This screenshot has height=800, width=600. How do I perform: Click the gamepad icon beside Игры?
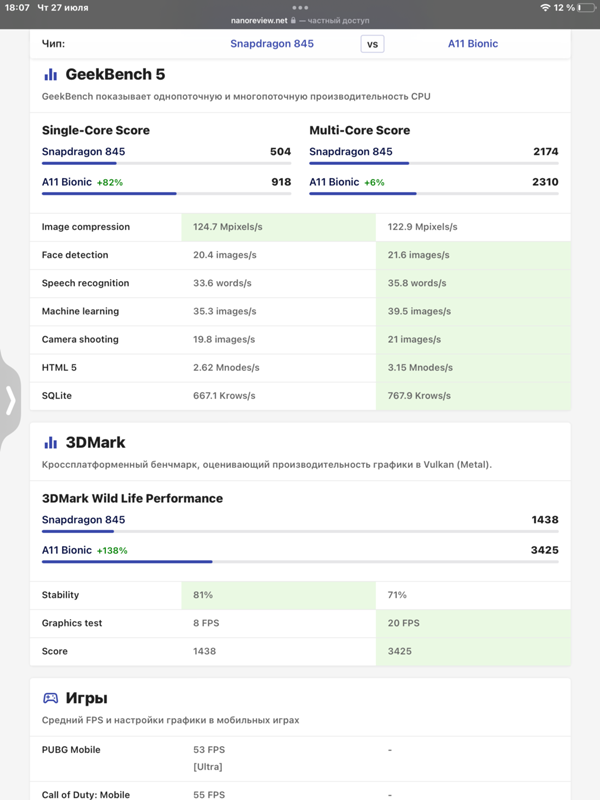tap(51, 698)
